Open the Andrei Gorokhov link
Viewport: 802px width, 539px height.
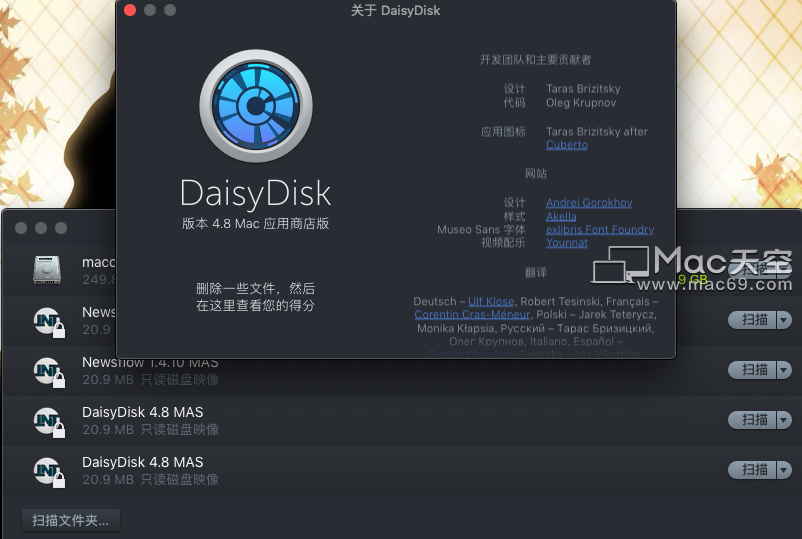pos(589,203)
